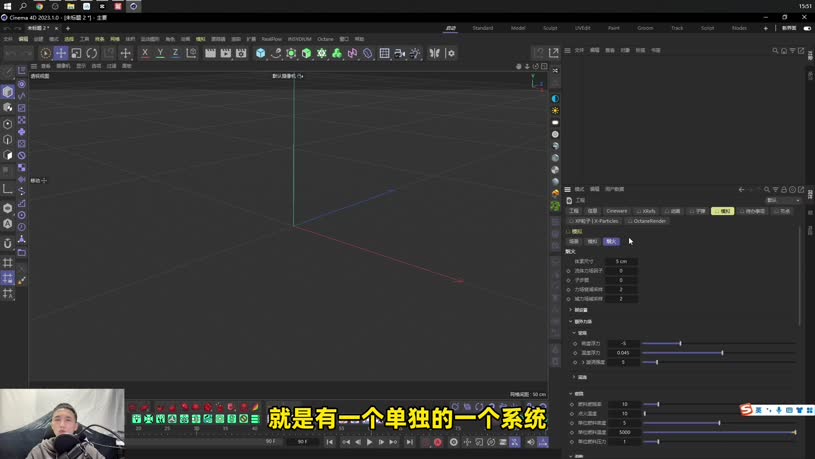Image resolution: width=815 pixels, height=459 pixels.
Task: Toggle X axis lock
Action: click(145, 53)
